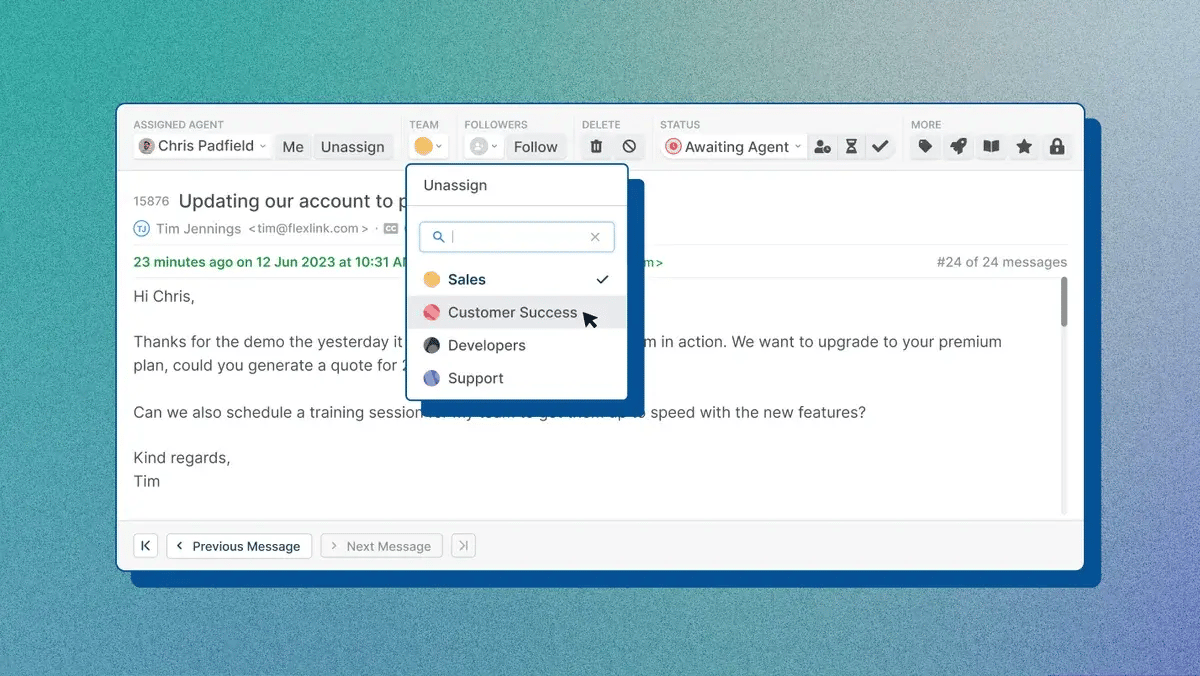Lock the conversation with lock icon

(x=1056, y=146)
